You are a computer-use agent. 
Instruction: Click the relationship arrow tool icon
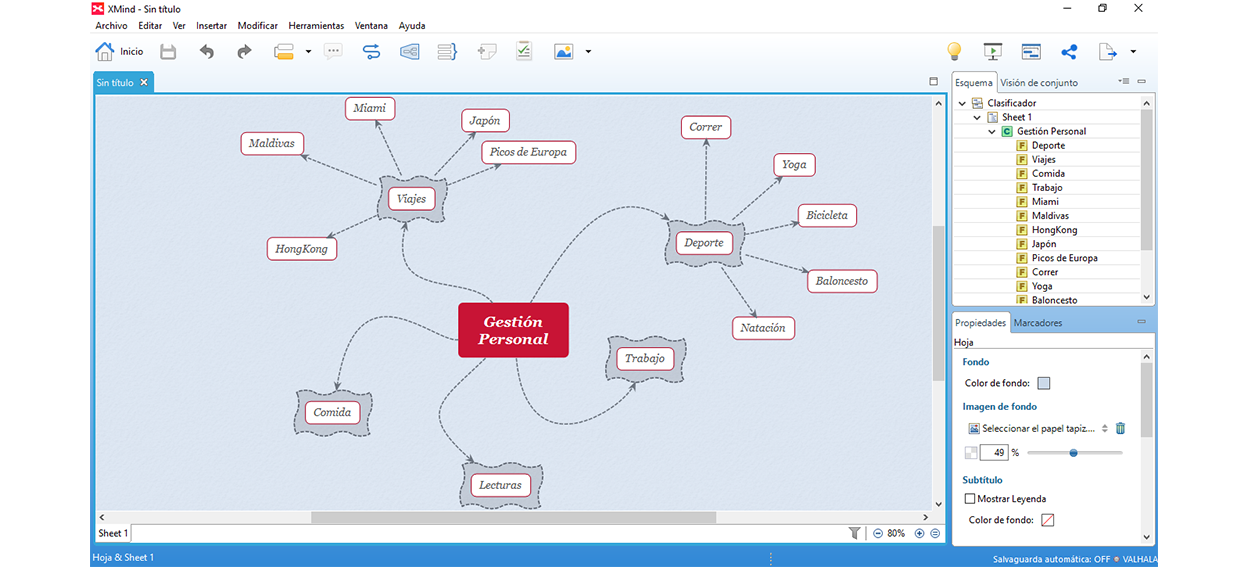pyautogui.click(x=371, y=52)
